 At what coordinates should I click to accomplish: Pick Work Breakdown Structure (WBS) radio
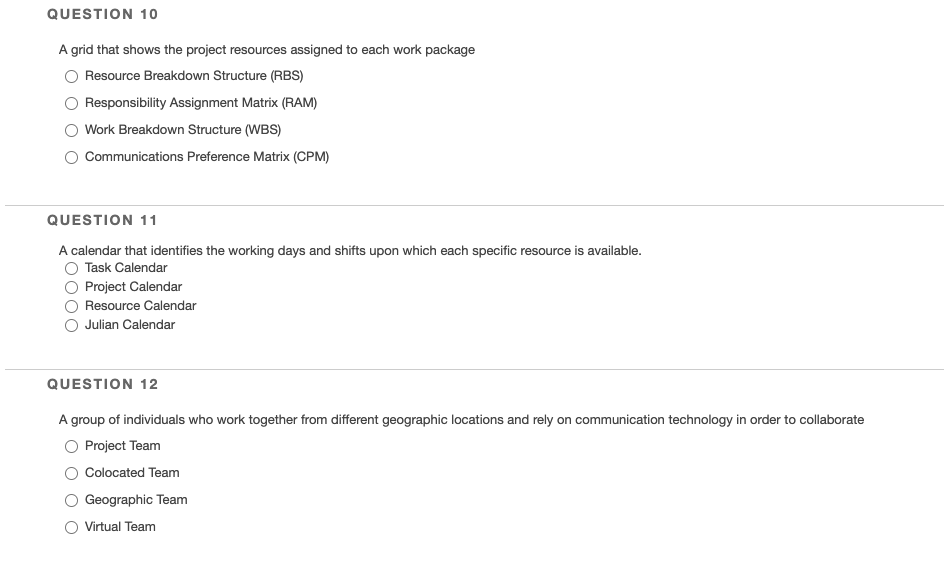72,131
